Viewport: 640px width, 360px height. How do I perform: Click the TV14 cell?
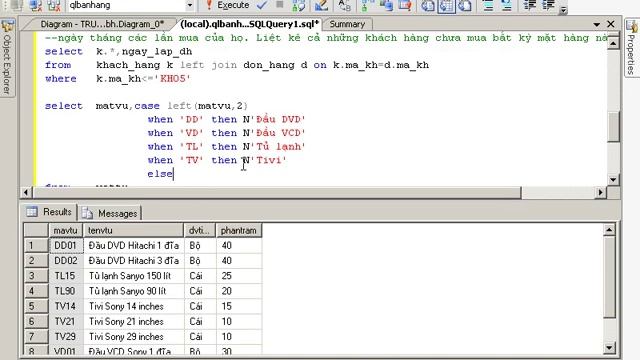click(66, 307)
